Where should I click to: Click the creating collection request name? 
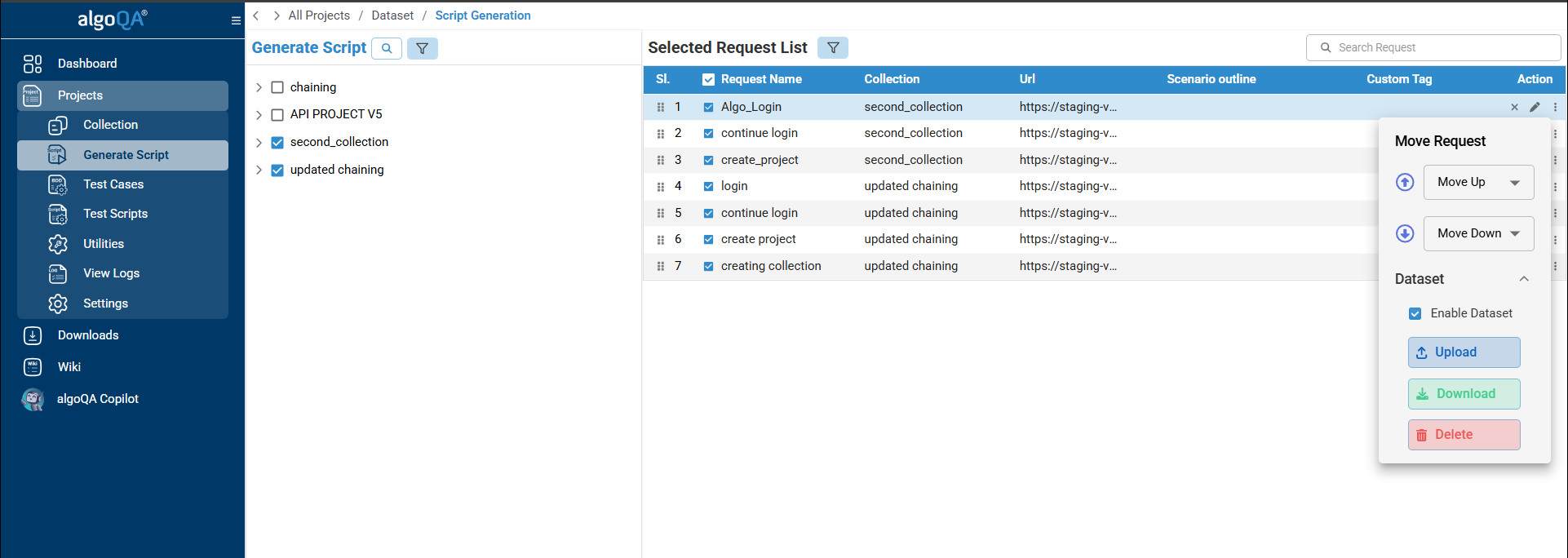(771, 266)
